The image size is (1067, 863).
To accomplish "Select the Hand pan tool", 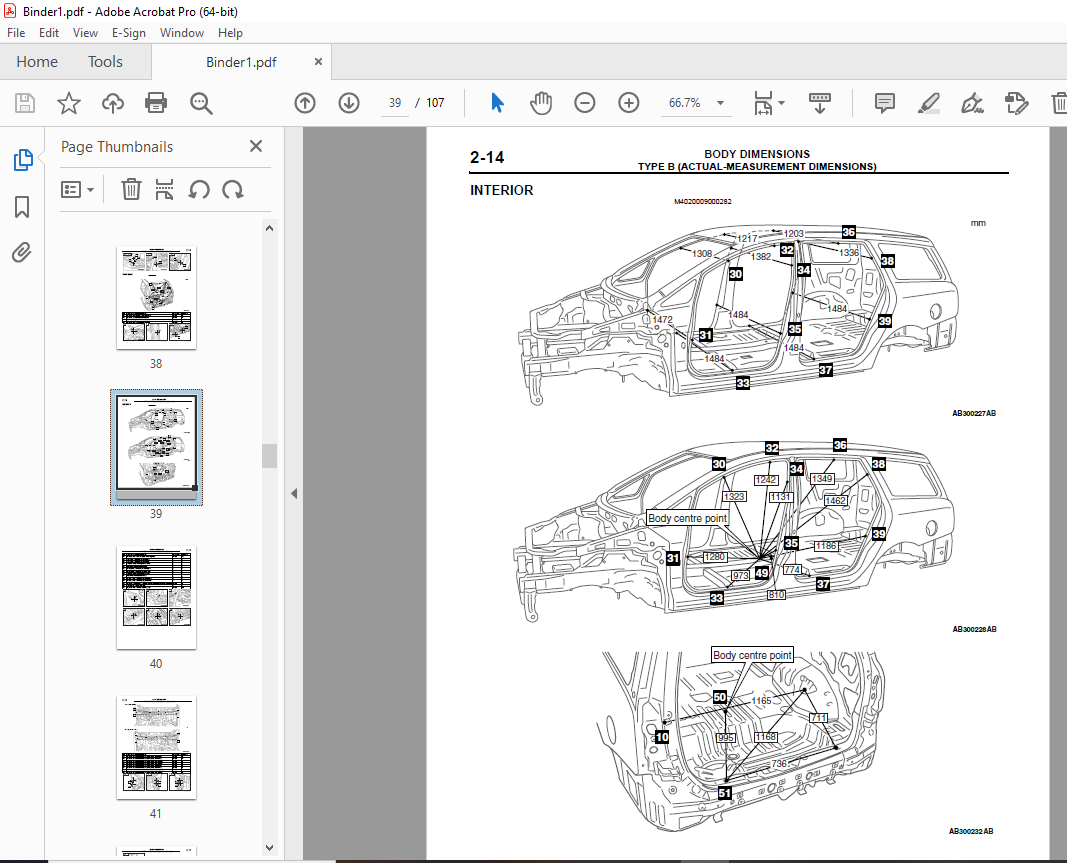I will tap(541, 103).
